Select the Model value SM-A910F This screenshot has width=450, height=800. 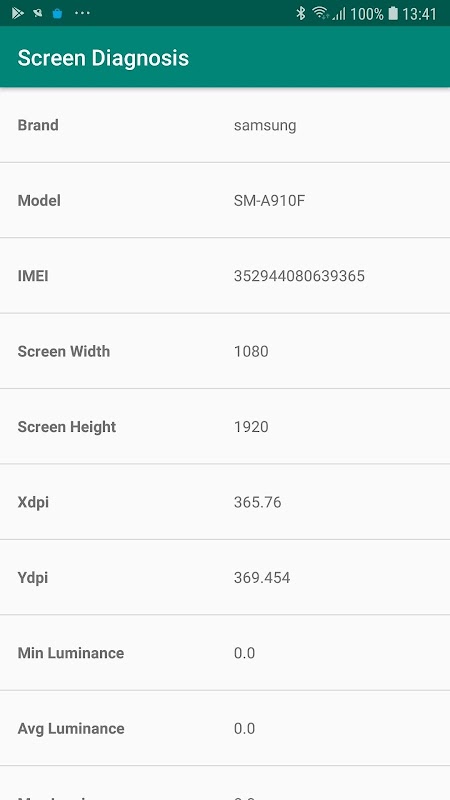(269, 201)
